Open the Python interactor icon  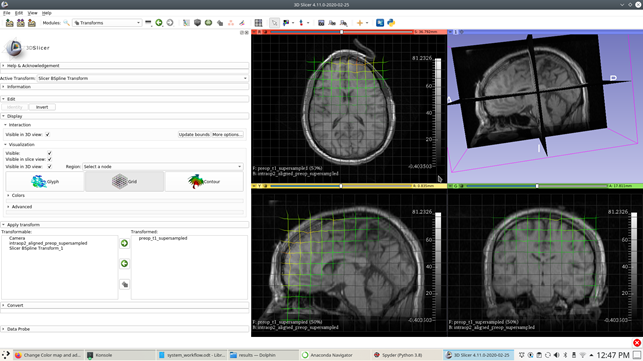click(x=391, y=23)
